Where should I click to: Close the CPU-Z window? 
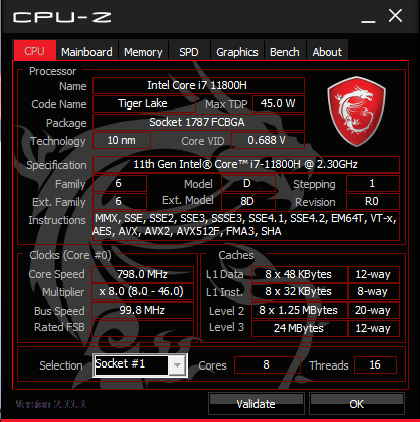pos(395,16)
